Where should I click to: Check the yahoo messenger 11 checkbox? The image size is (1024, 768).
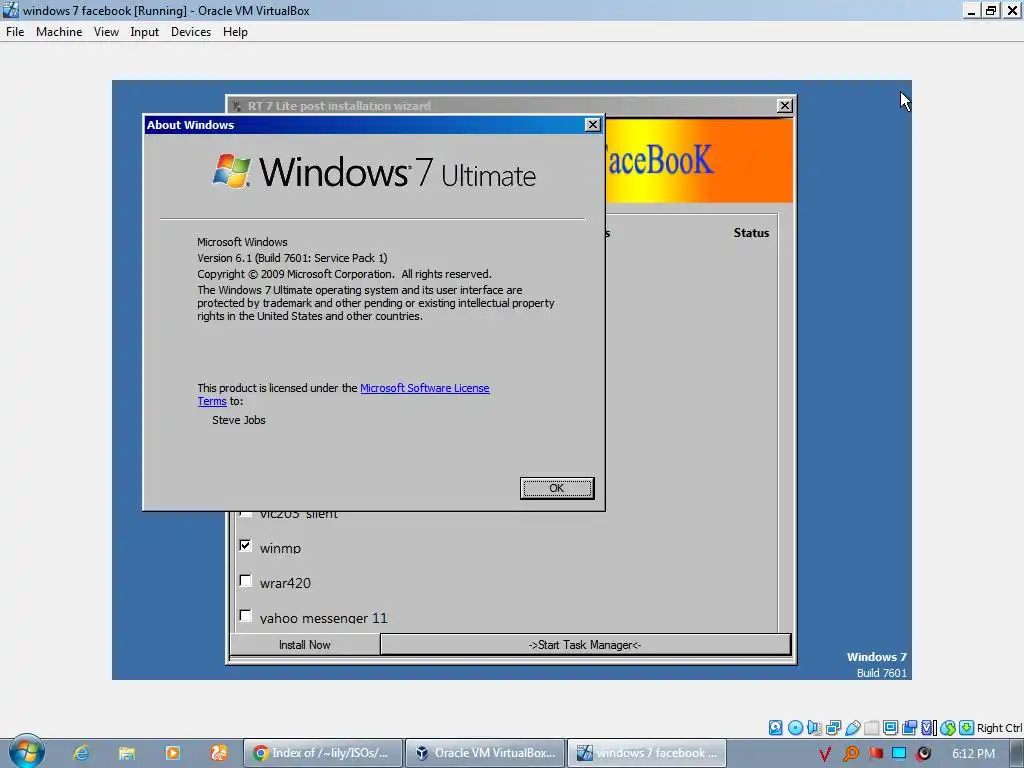click(x=246, y=616)
